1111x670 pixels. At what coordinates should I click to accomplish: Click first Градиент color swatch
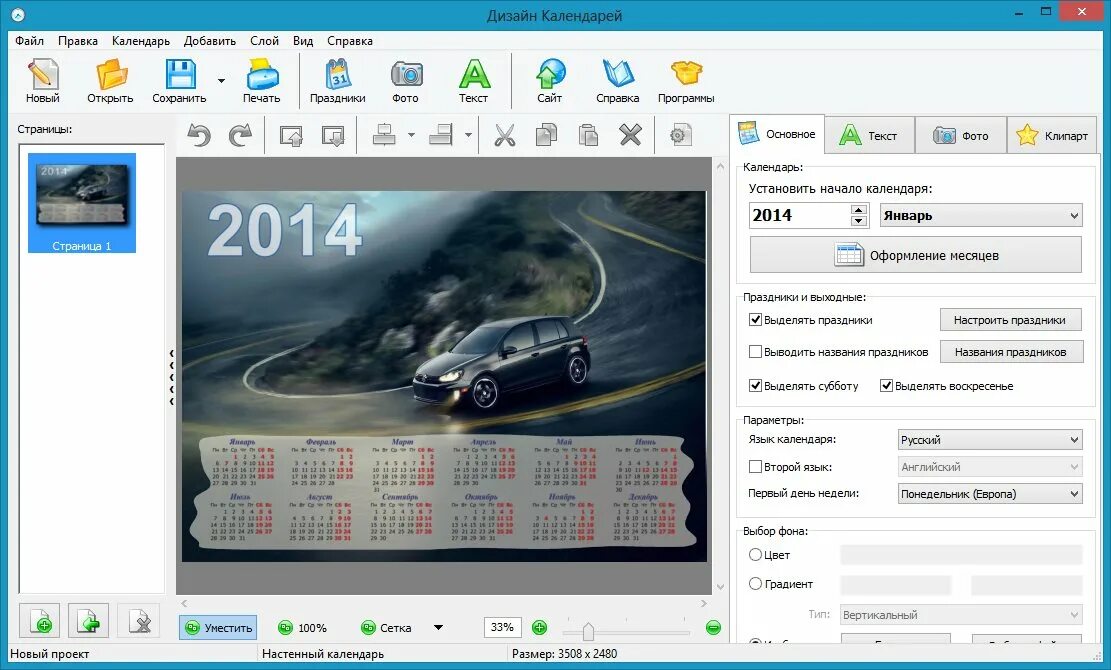pyautogui.click(x=896, y=584)
